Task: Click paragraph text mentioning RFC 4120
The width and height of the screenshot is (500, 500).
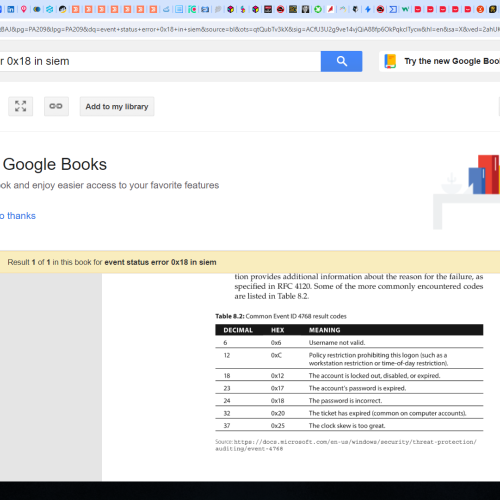Action: [359, 286]
